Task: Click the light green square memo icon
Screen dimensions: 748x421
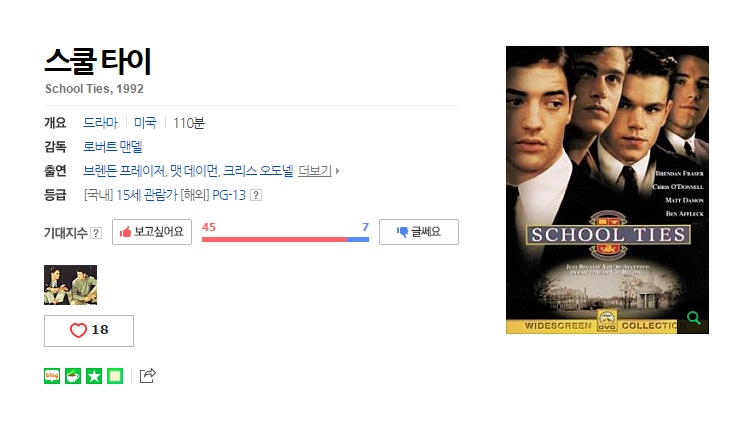Action: pyautogui.click(x=115, y=376)
